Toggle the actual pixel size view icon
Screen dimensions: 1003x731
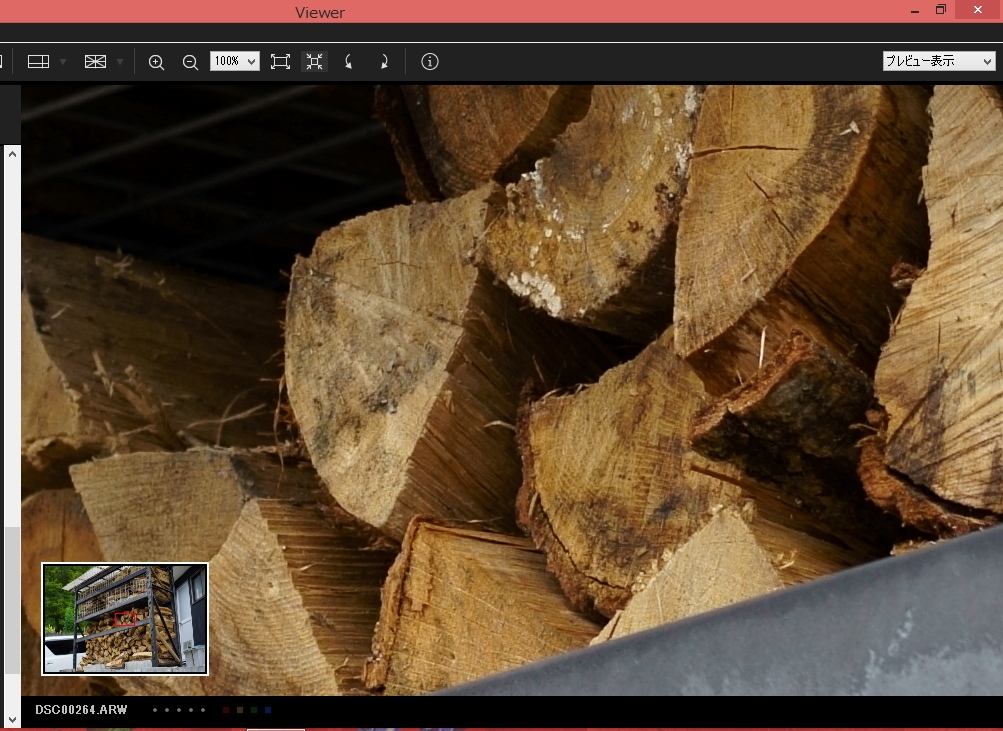pos(314,62)
